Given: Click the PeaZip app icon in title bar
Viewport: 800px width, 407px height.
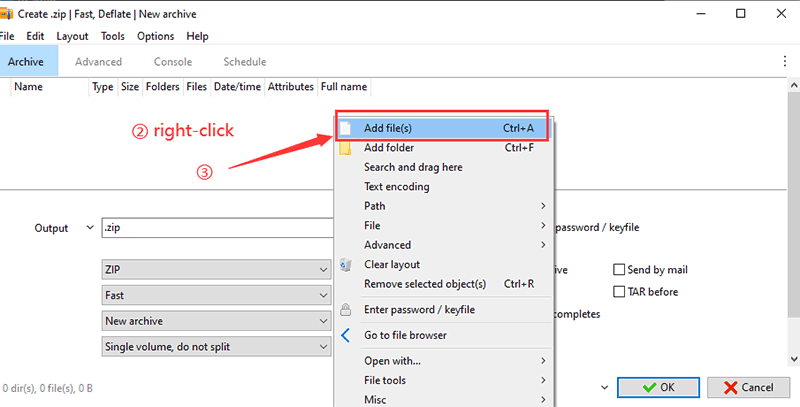Looking at the screenshot, I should pos(6,14).
